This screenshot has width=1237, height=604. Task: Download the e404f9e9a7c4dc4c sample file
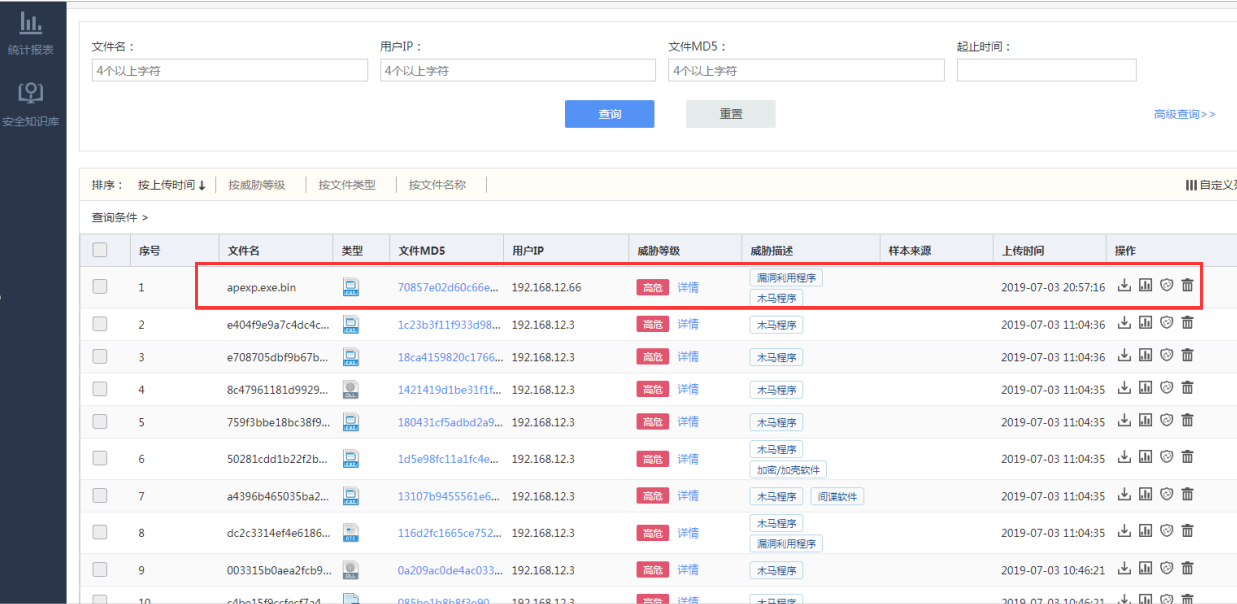pyautogui.click(x=1124, y=323)
